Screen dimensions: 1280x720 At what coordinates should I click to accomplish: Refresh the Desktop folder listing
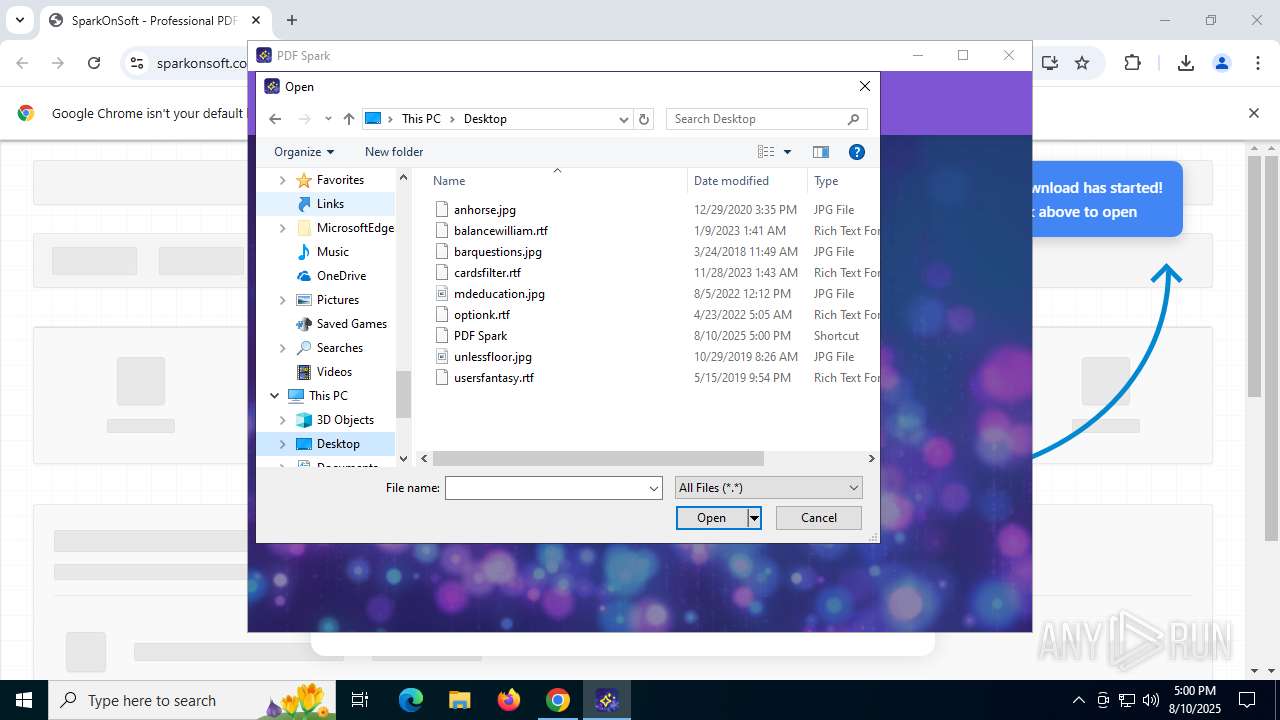click(644, 119)
